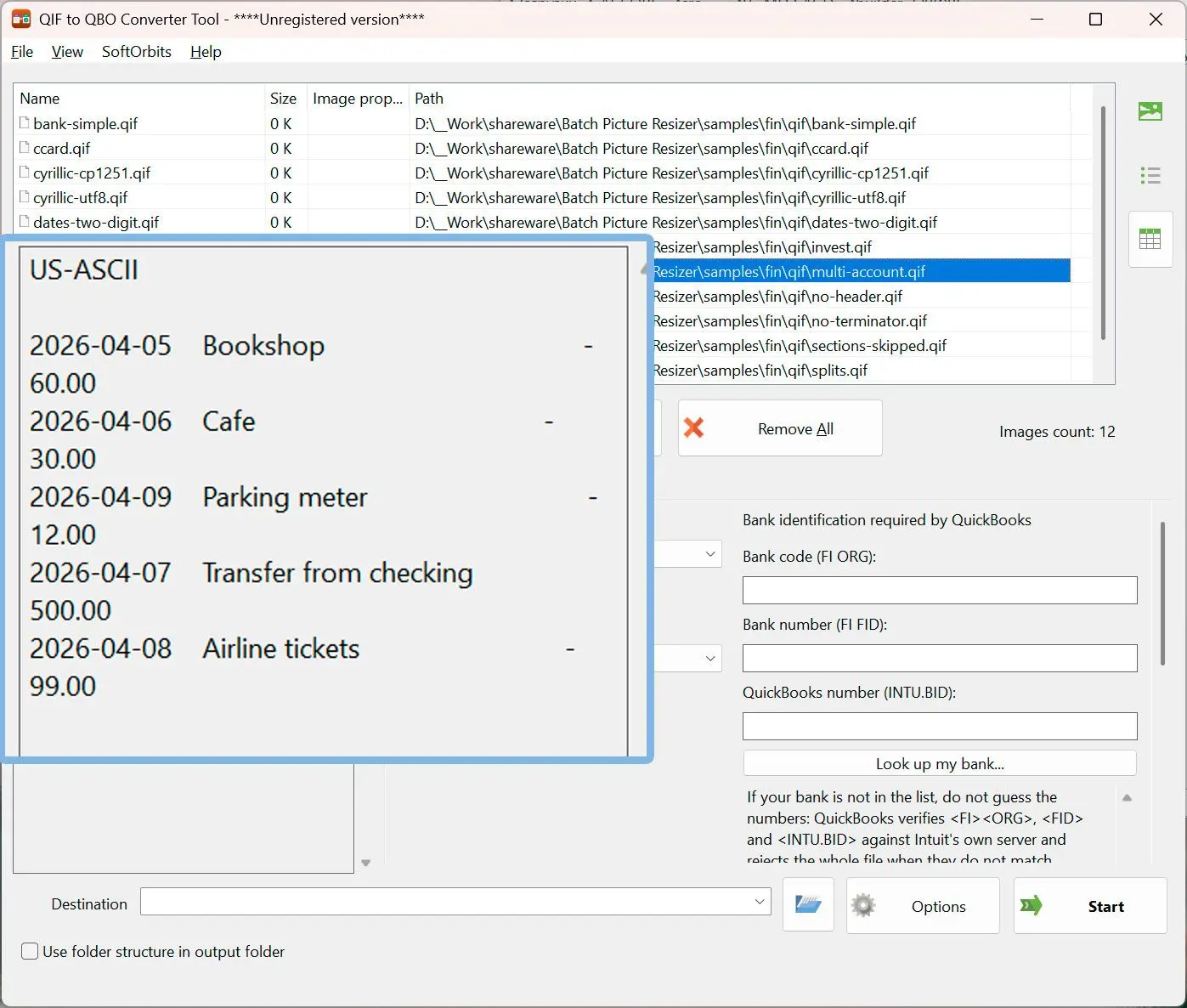Open the dropdown beside the Bank number field
The width and height of the screenshot is (1187, 1008).
coord(710,659)
